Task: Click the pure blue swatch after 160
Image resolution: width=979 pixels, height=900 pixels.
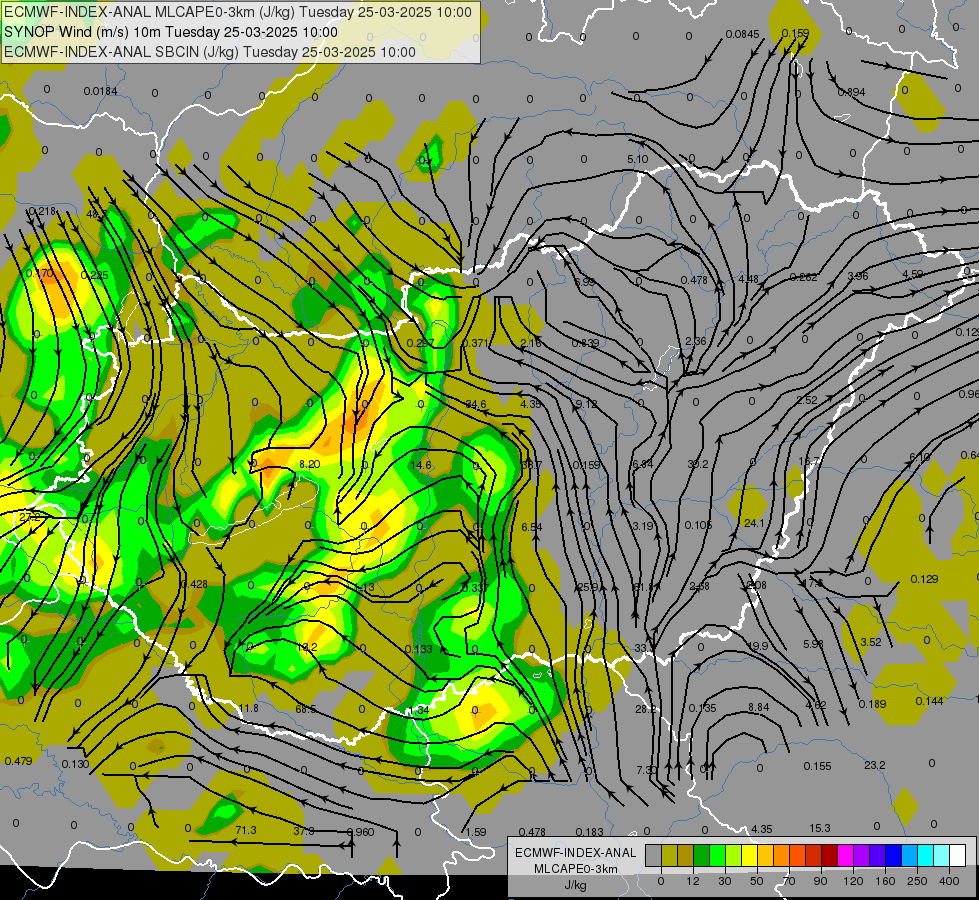Action: coord(893,855)
